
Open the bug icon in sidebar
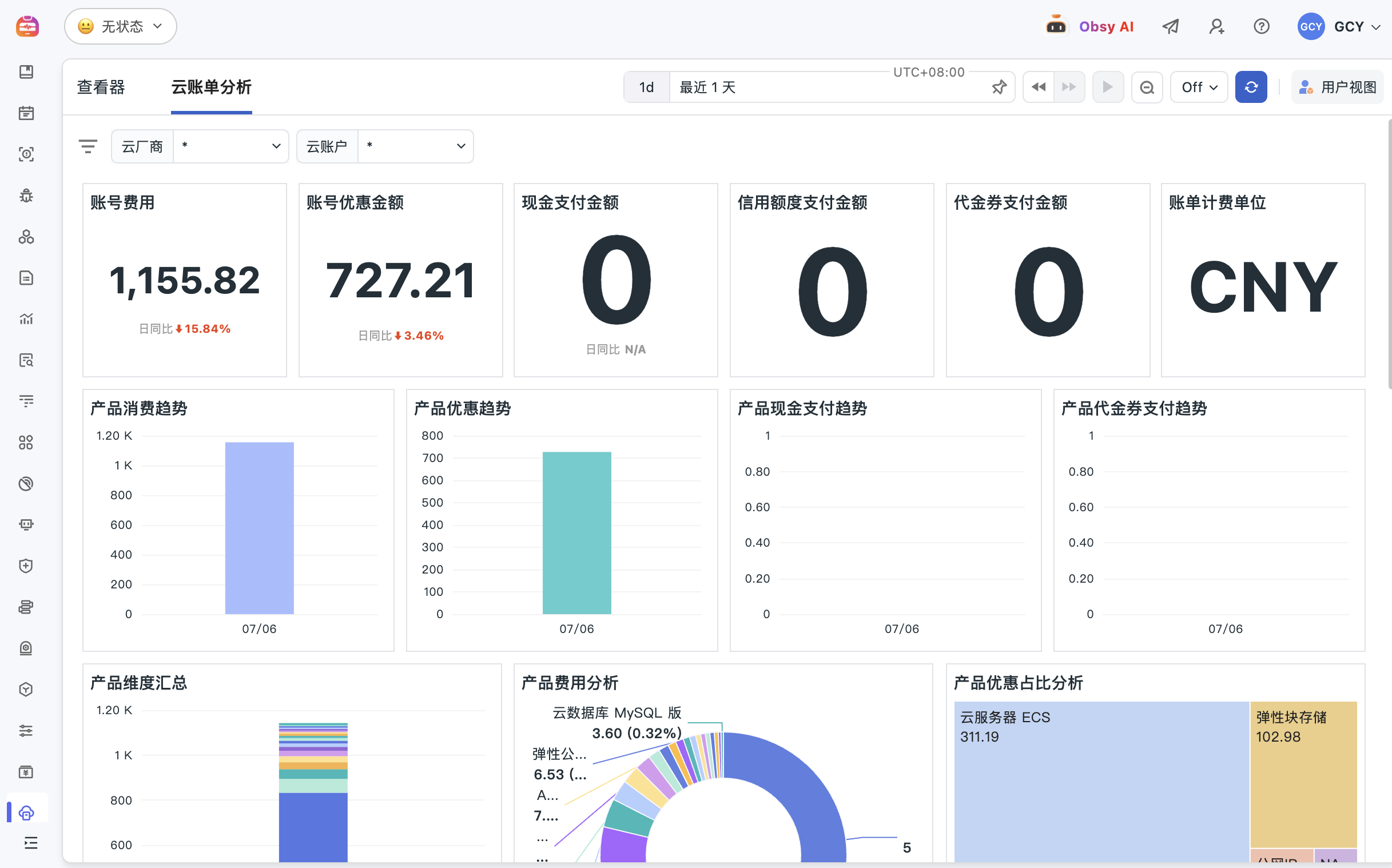click(x=26, y=195)
